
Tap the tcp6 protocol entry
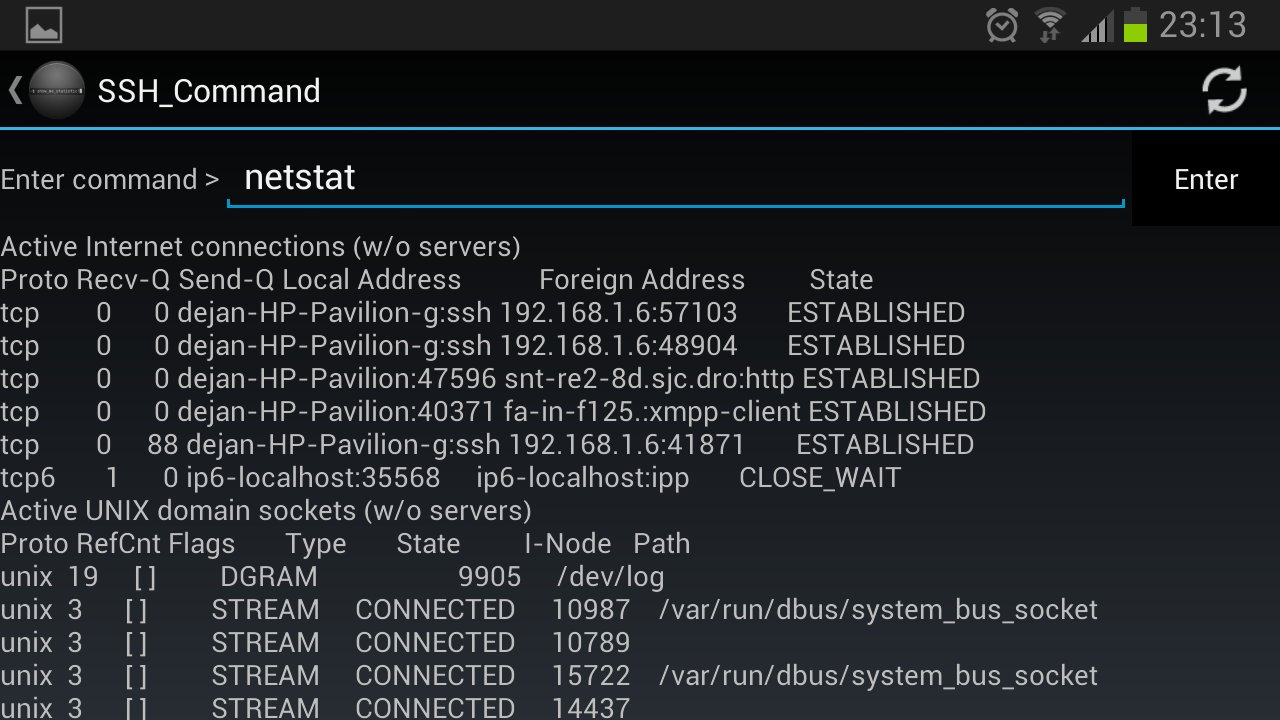(x=27, y=478)
